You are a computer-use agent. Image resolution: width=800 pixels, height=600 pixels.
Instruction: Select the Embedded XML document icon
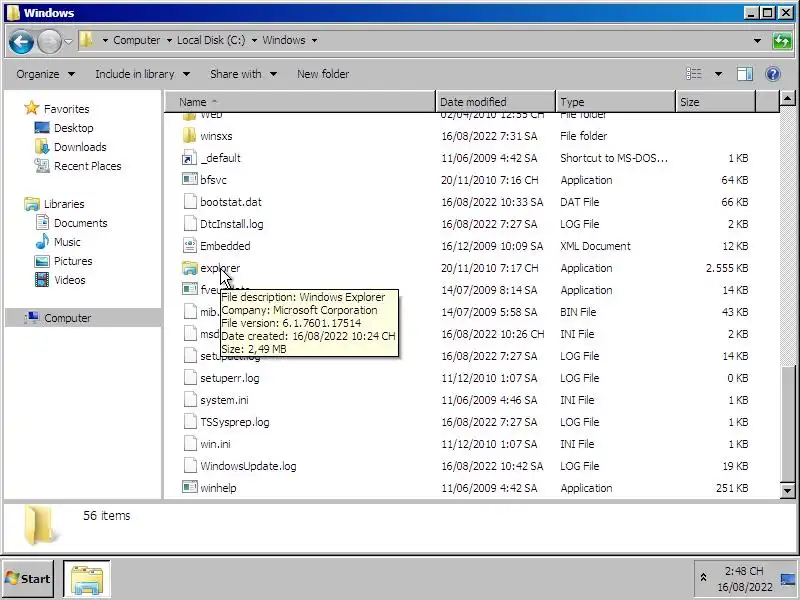click(x=189, y=245)
